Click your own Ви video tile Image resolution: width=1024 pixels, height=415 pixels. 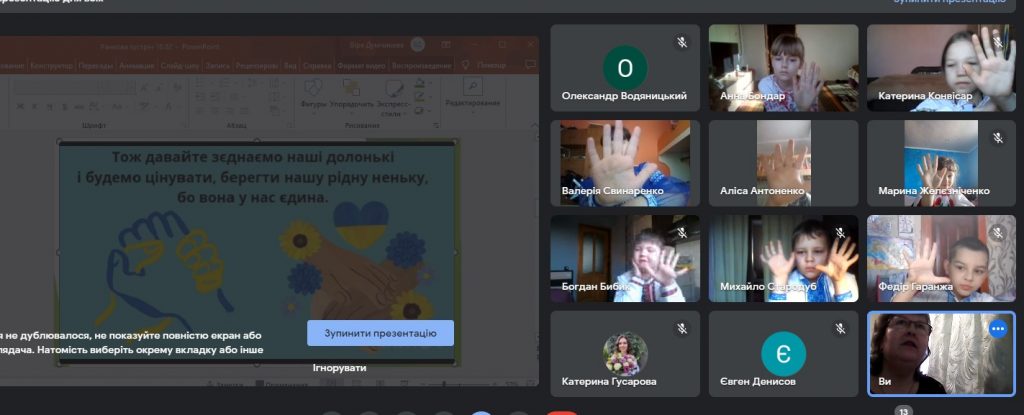point(941,354)
